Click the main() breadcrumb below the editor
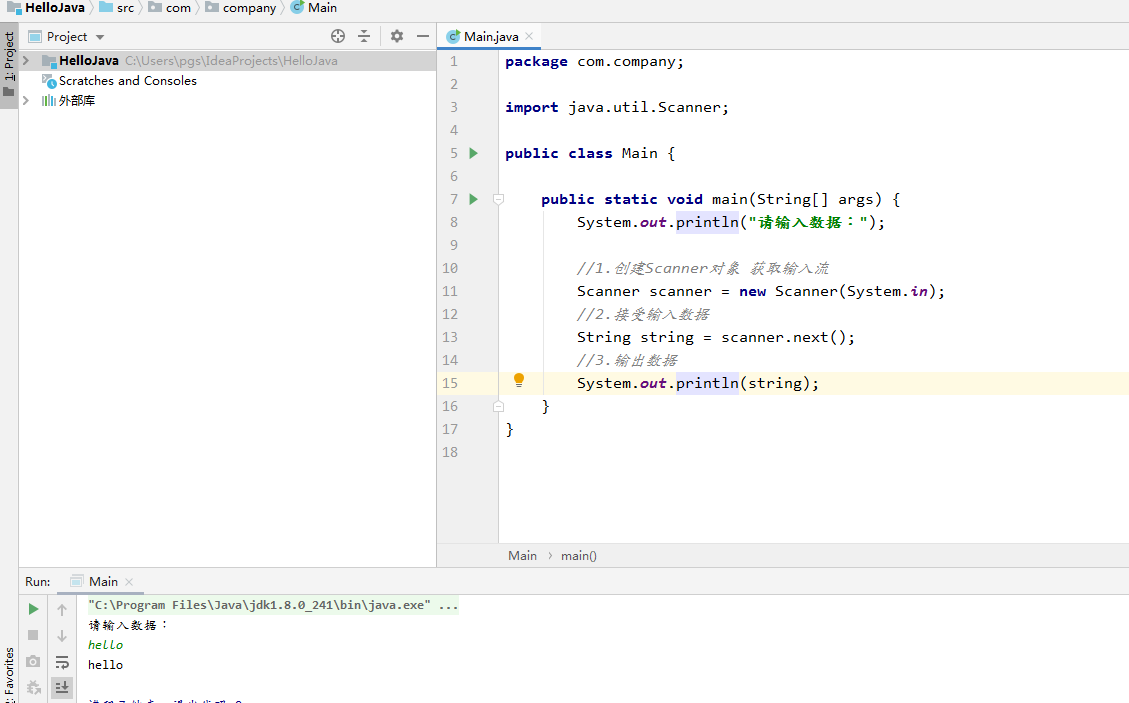Viewport: 1129px width, 703px height. (578, 556)
